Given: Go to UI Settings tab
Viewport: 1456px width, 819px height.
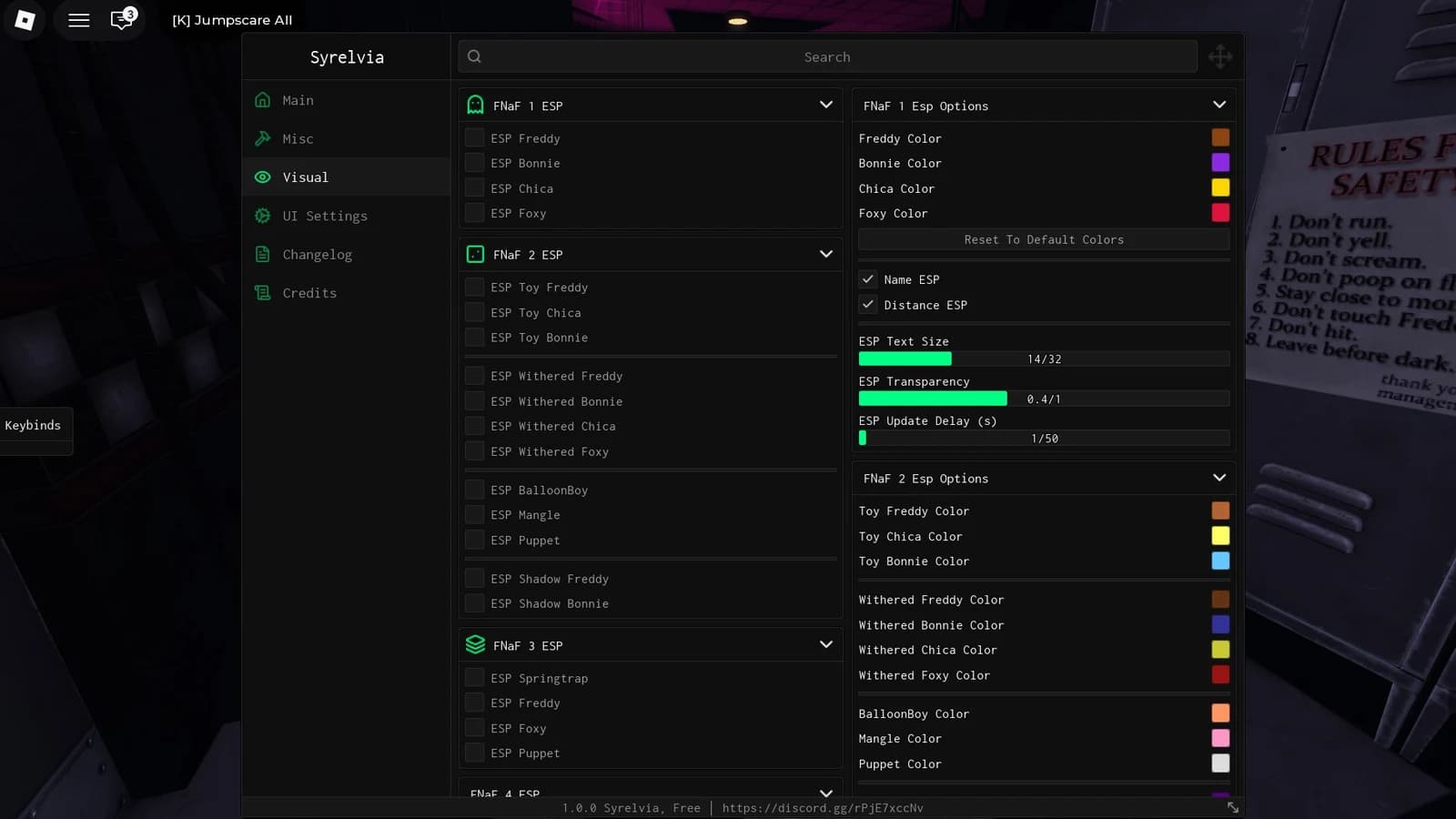Looking at the screenshot, I should point(347,216).
